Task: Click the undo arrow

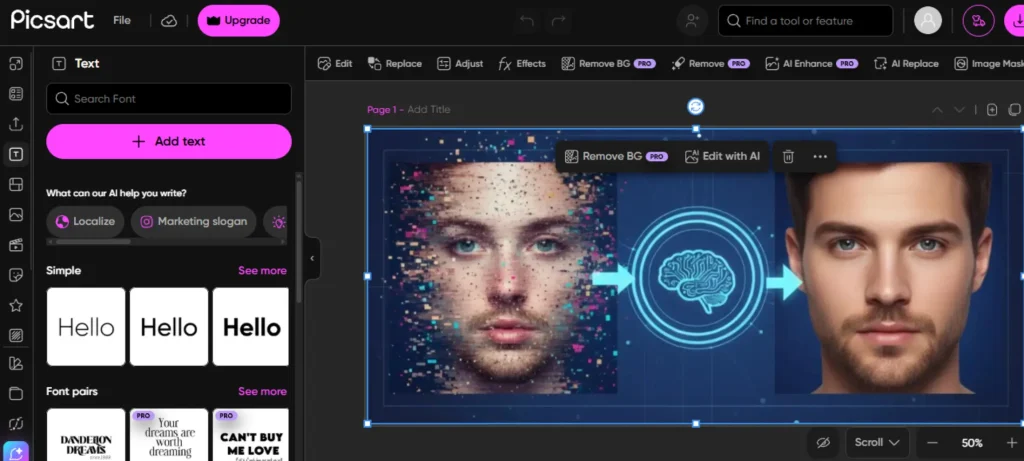Action: click(x=526, y=21)
